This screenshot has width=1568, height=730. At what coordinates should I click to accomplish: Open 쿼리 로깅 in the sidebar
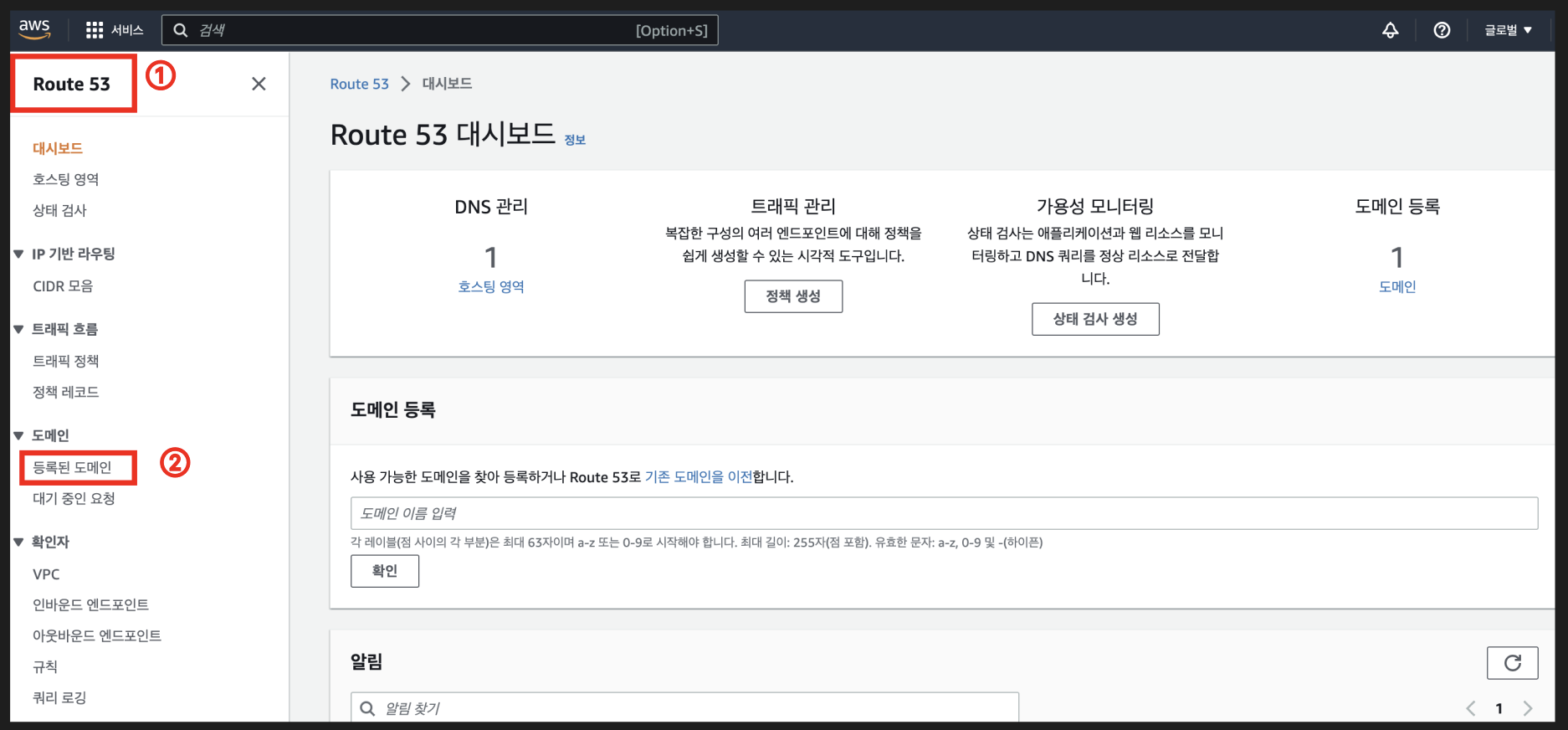[59, 697]
